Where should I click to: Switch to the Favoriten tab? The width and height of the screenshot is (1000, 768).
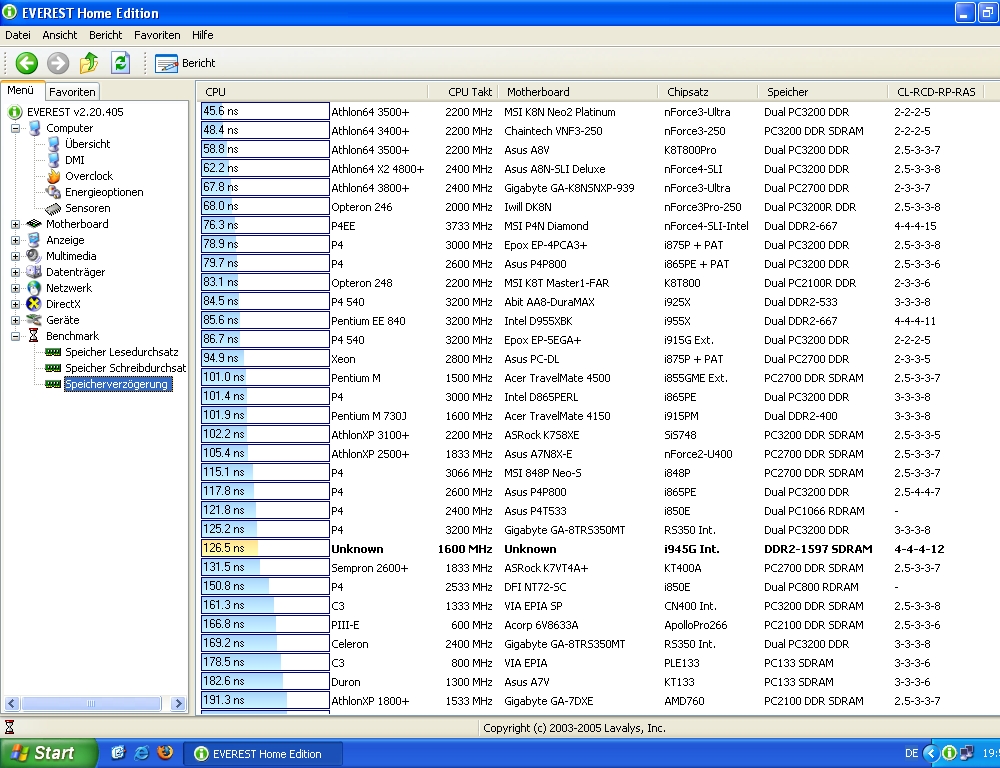coord(72,92)
